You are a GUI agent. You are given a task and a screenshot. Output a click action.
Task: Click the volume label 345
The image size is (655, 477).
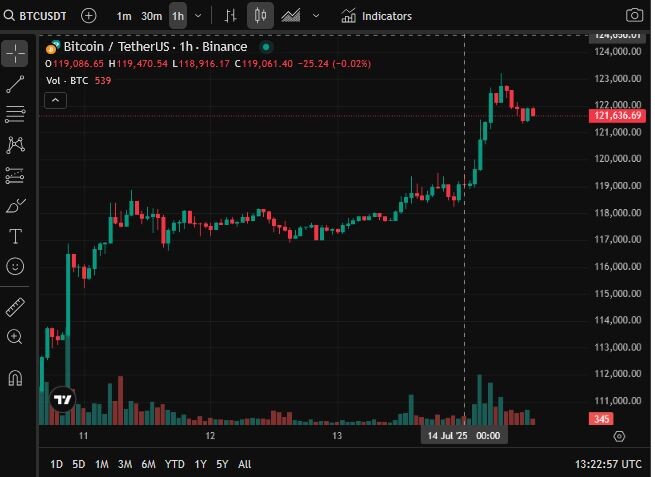tap(602, 419)
